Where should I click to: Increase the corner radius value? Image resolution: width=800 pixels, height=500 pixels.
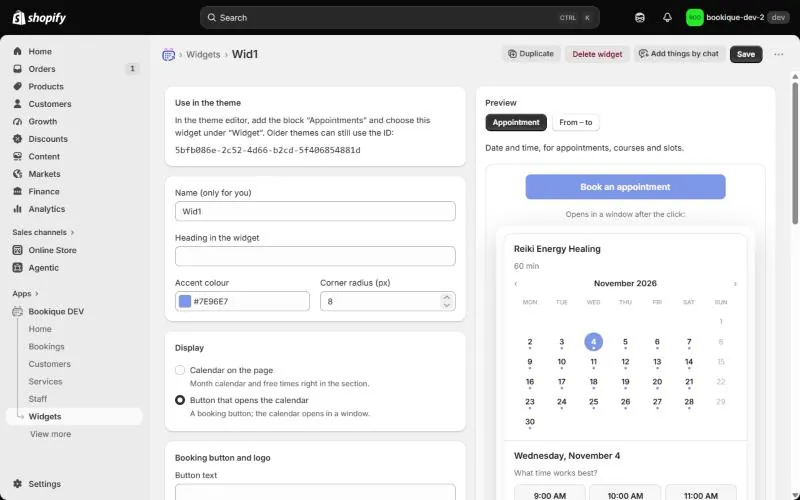447,297
